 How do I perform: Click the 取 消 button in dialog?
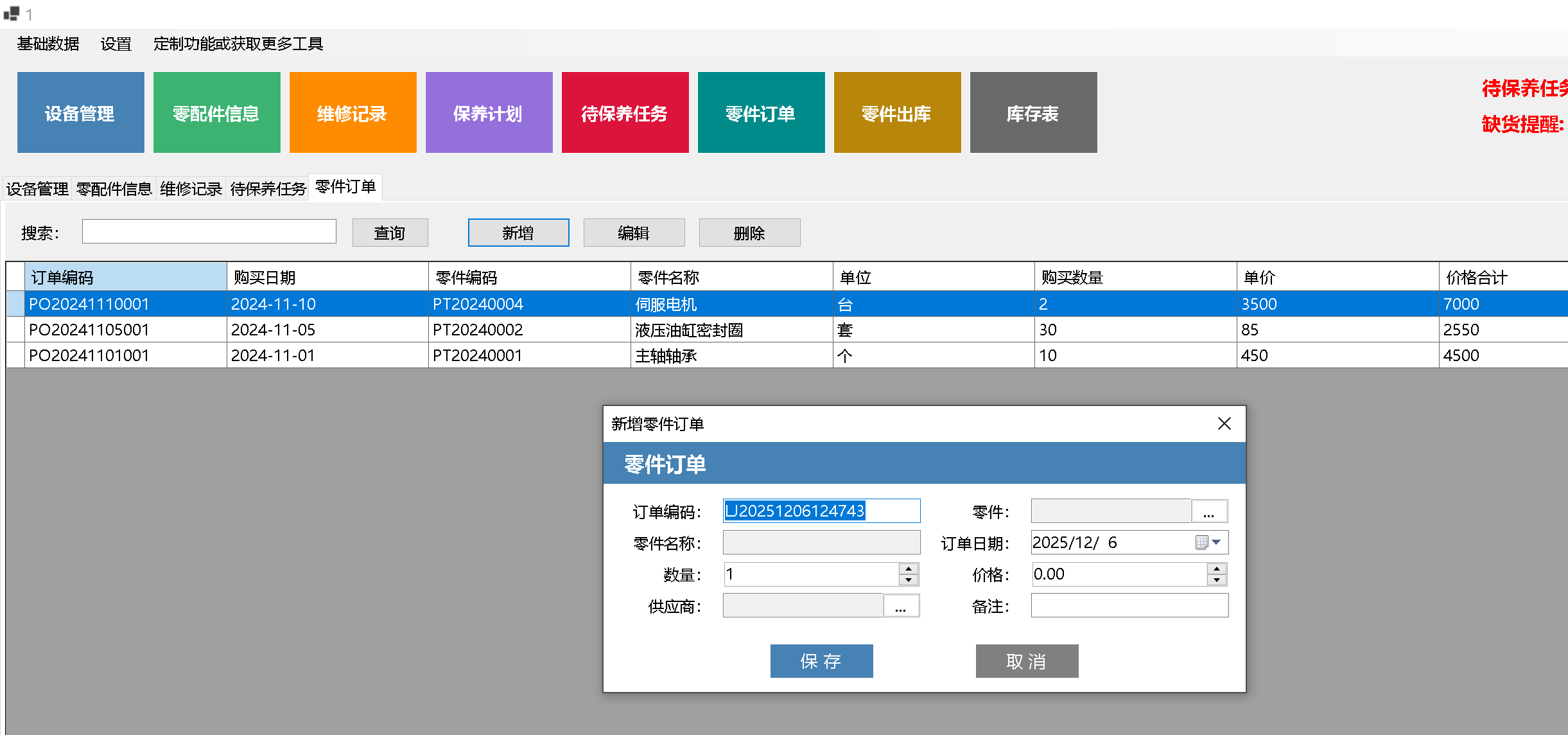coord(1027,661)
